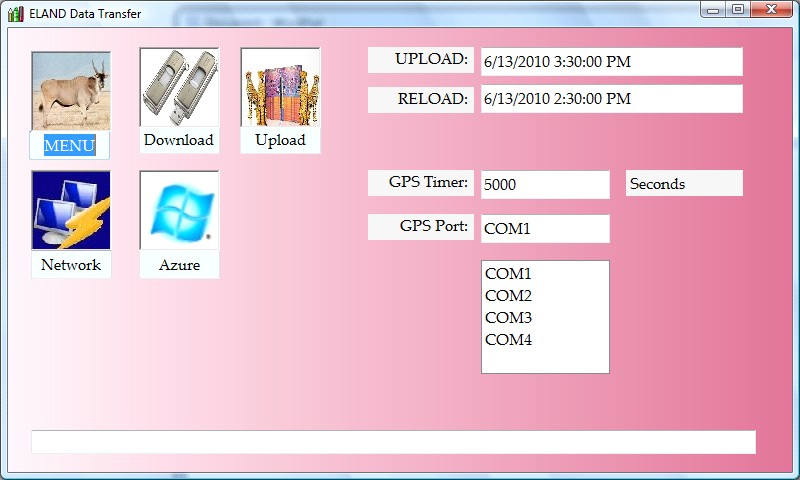The width and height of the screenshot is (800, 480).
Task: Click the Network caption label
Action: point(70,265)
